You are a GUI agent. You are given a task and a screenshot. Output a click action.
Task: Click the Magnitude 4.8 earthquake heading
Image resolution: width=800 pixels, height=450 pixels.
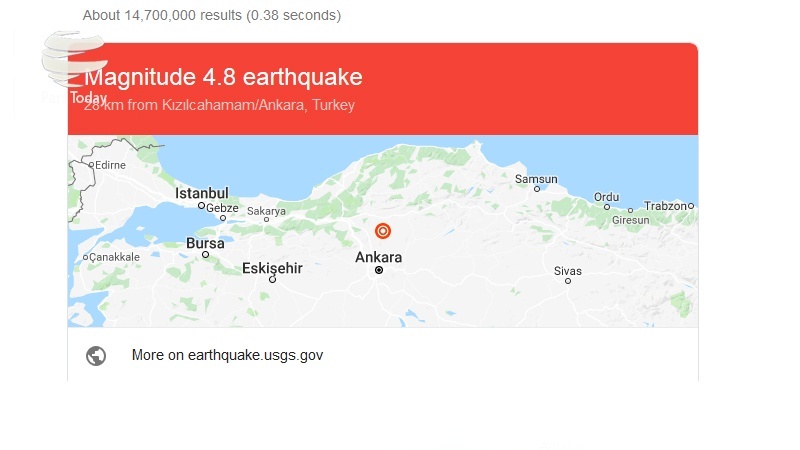click(223, 77)
